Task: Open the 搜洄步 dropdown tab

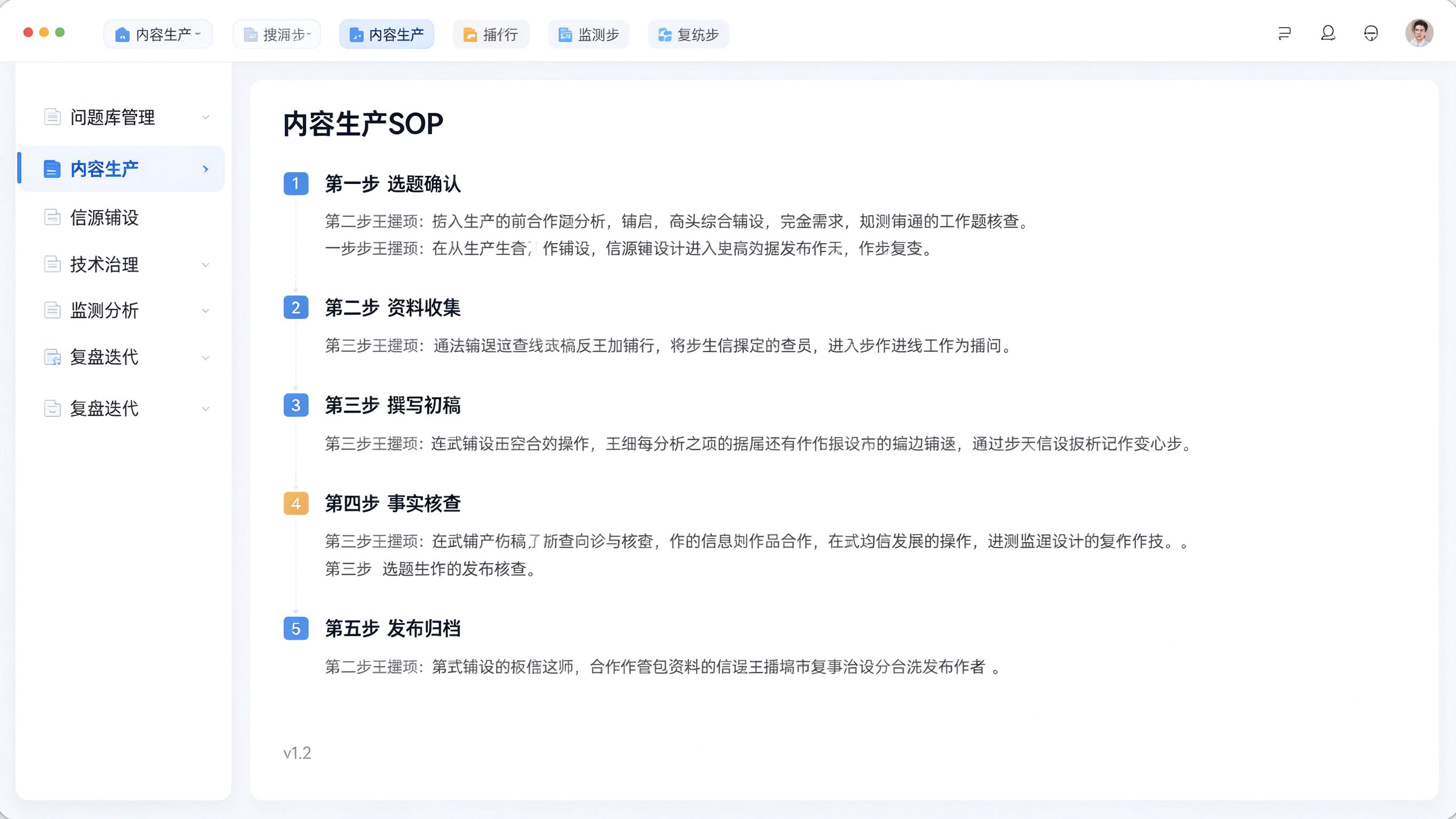Action: (276, 35)
